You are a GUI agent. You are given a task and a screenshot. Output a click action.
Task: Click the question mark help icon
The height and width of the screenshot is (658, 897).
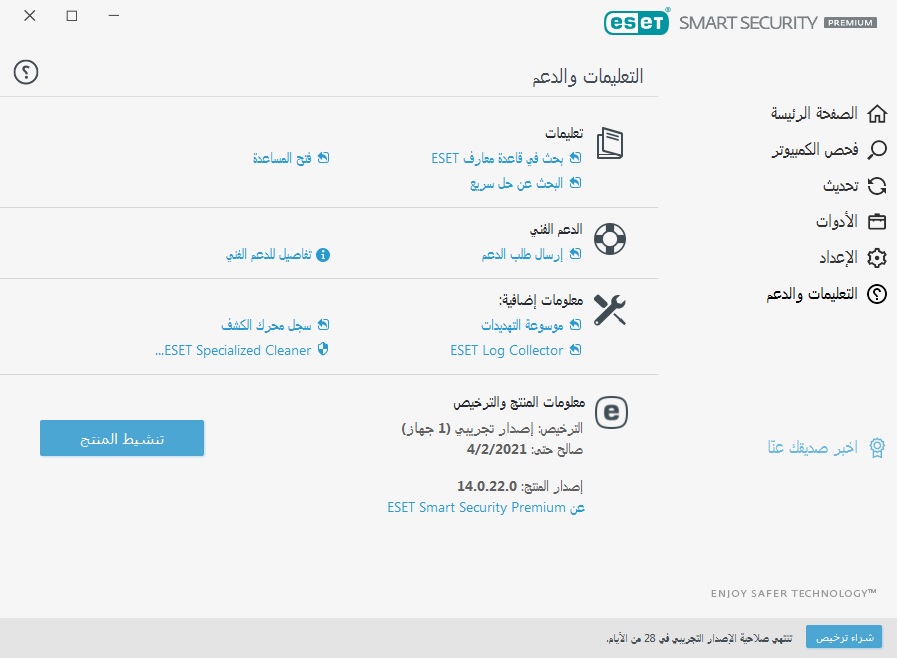pos(26,72)
